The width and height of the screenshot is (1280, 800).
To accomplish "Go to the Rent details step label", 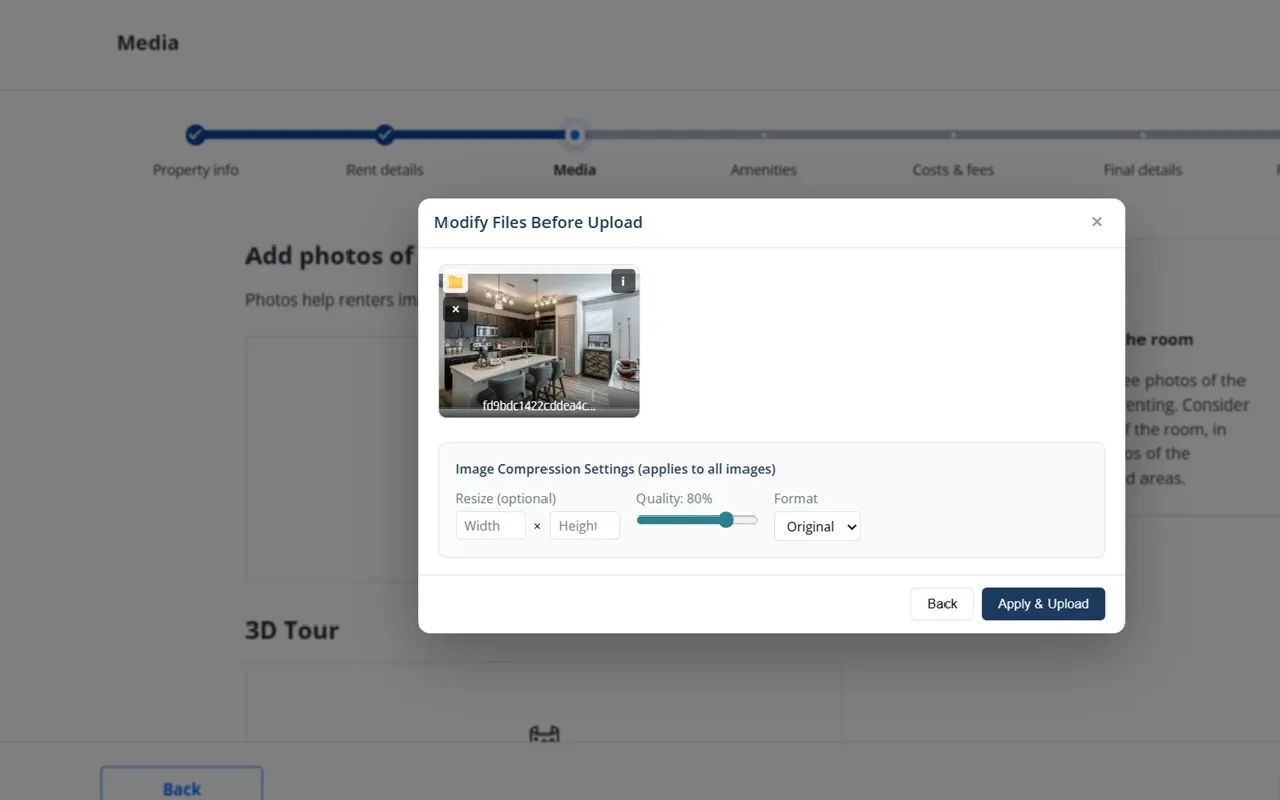I will [384, 170].
